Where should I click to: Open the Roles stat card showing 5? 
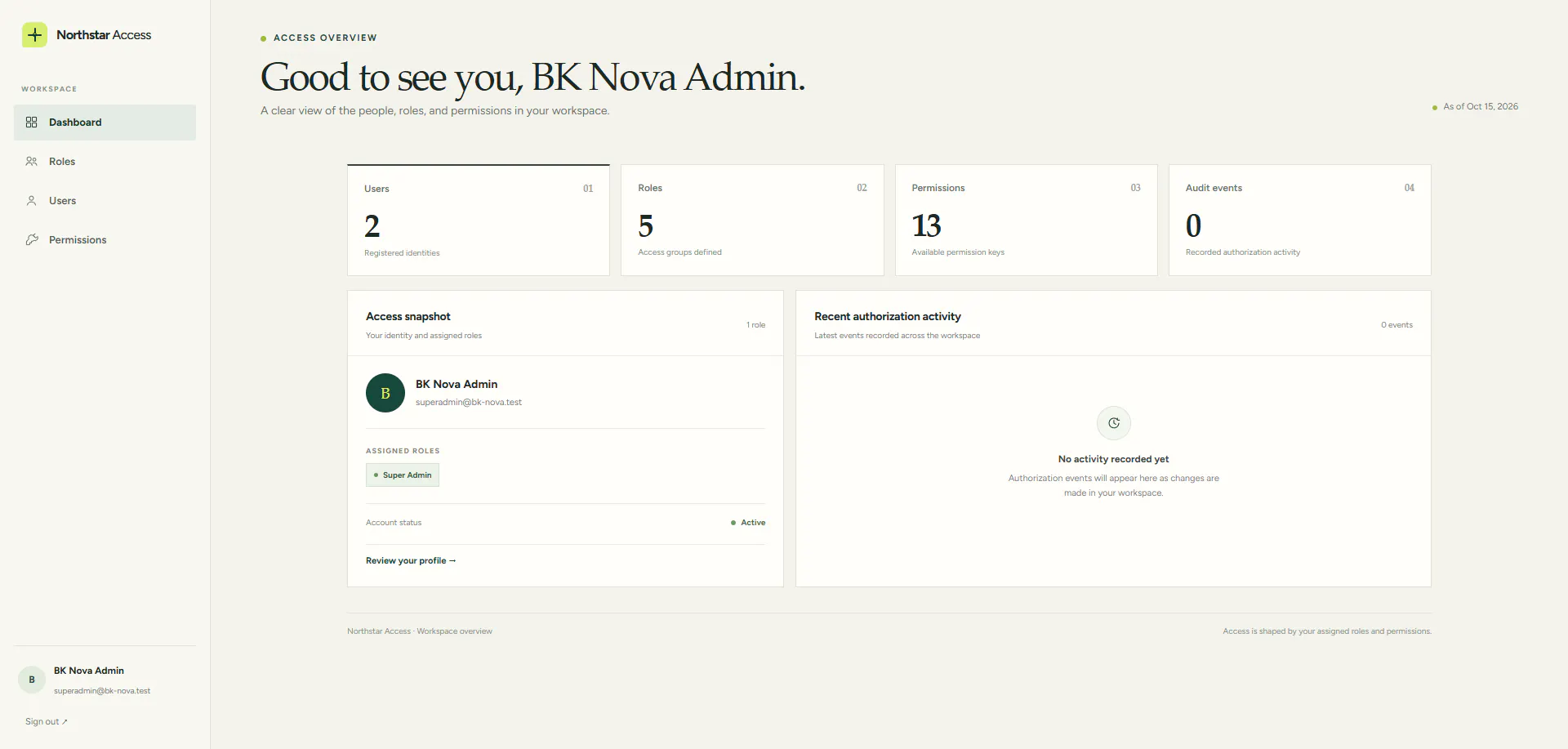[x=752, y=221]
